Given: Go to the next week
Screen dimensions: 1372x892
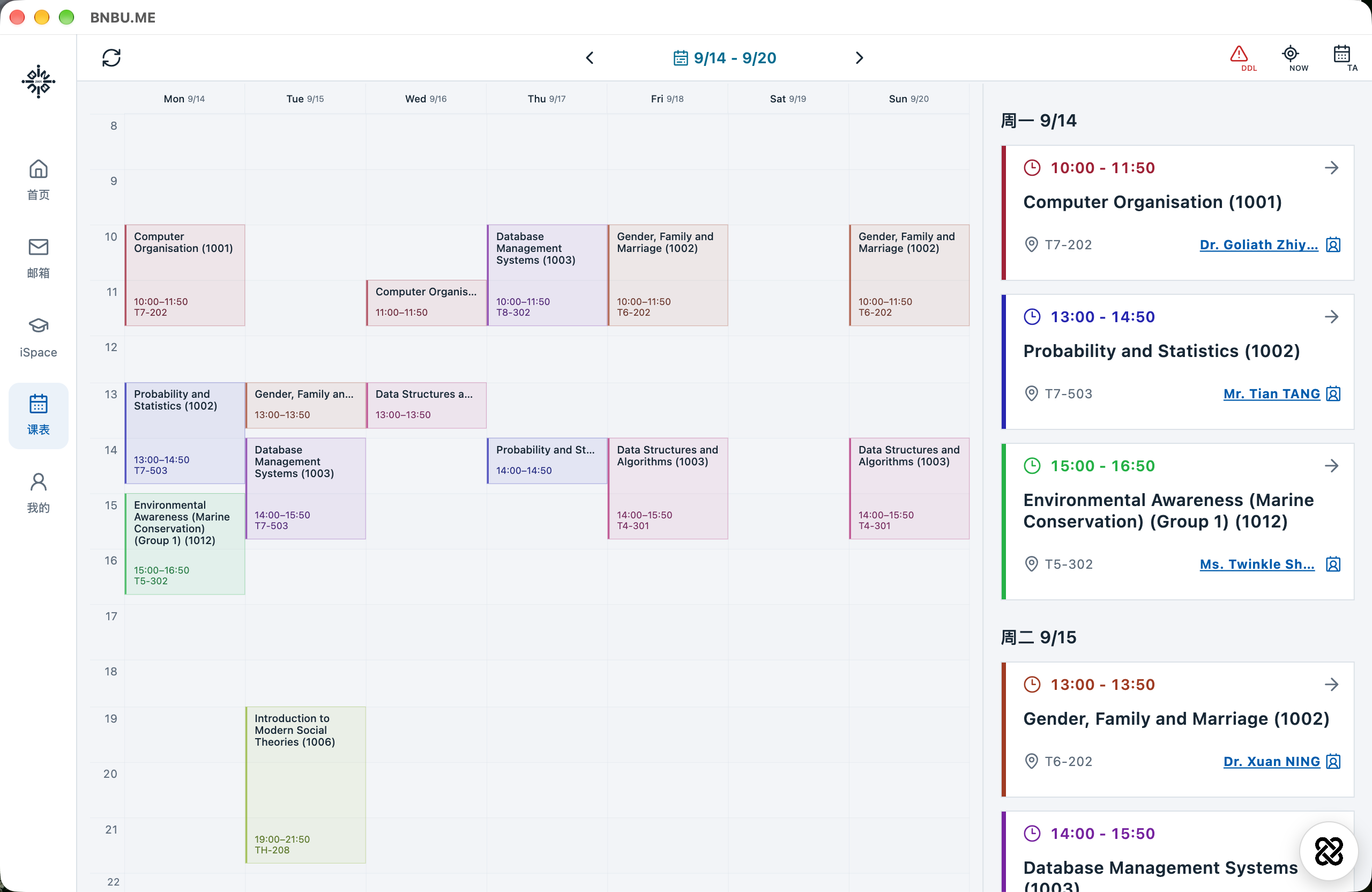Looking at the screenshot, I should [859, 58].
